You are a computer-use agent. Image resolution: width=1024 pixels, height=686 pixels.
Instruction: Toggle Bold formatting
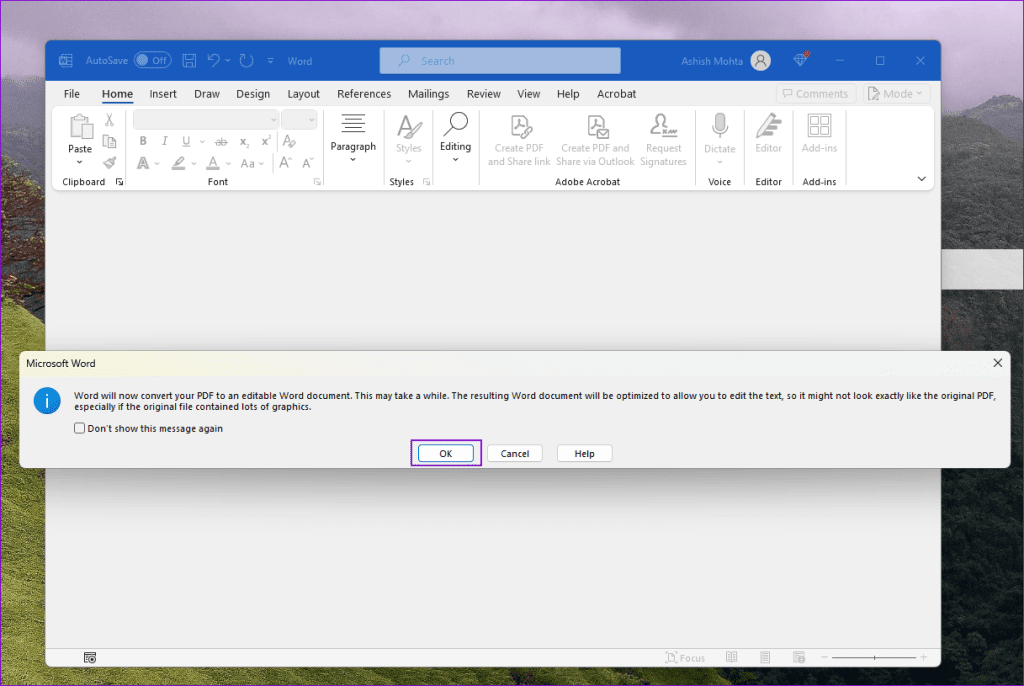click(x=144, y=141)
